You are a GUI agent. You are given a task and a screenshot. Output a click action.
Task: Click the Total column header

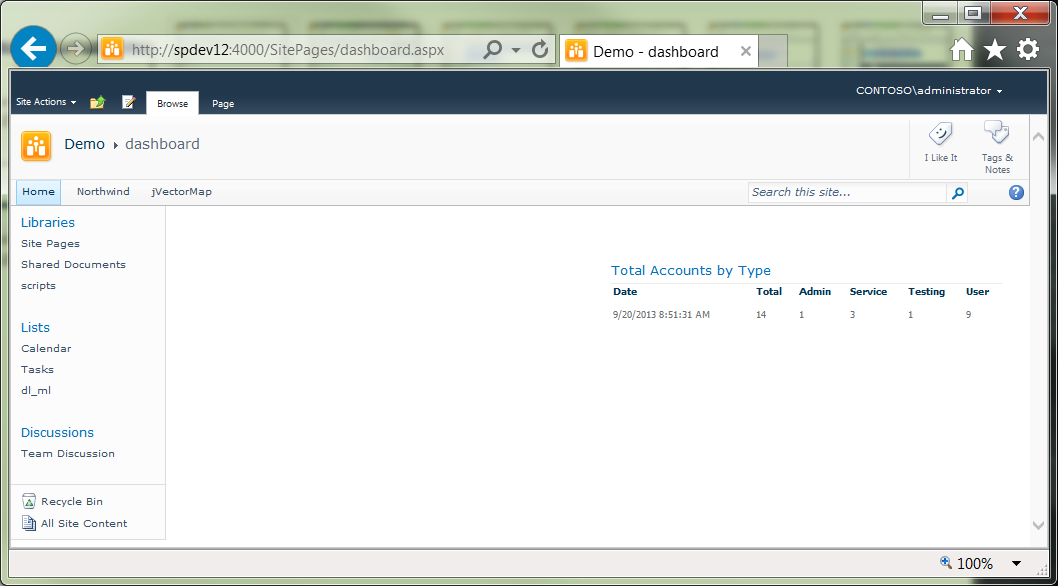769,292
